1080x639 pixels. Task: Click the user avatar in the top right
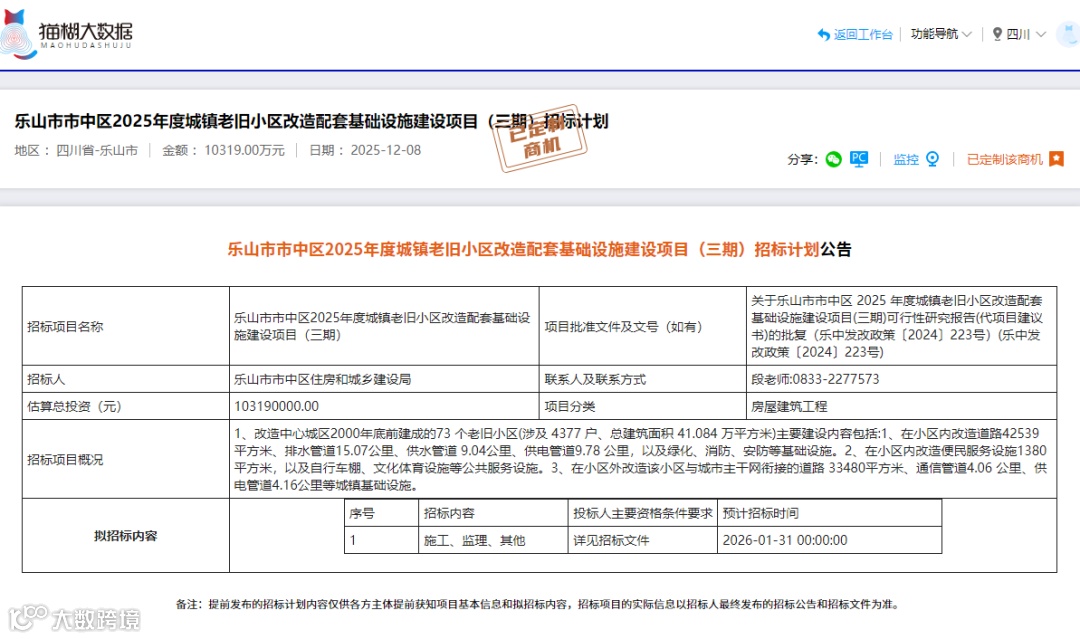pos(1070,34)
